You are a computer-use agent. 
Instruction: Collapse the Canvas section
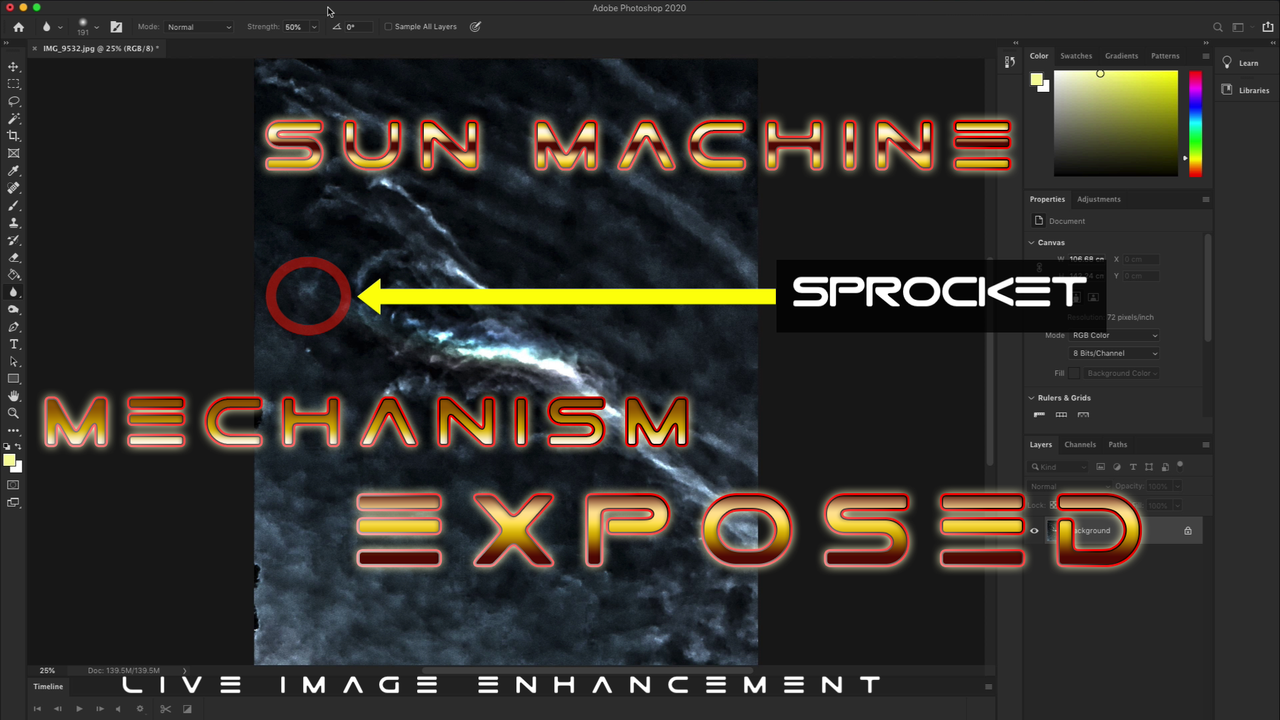coord(1032,242)
